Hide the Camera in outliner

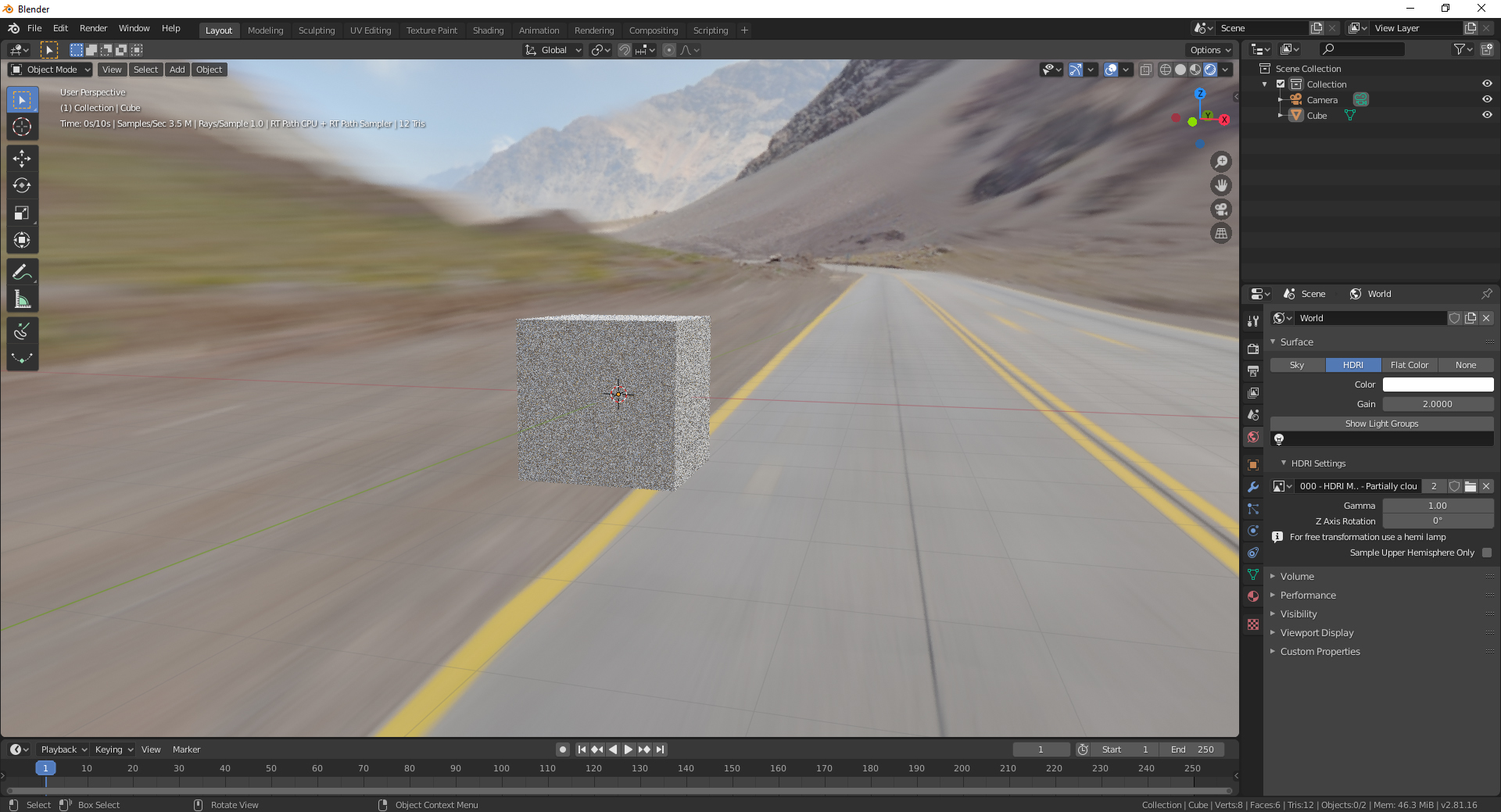[1486, 99]
